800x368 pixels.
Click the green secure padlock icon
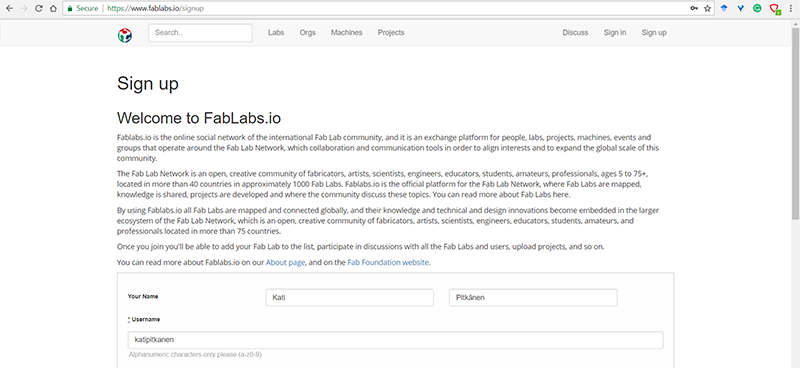coord(70,8)
